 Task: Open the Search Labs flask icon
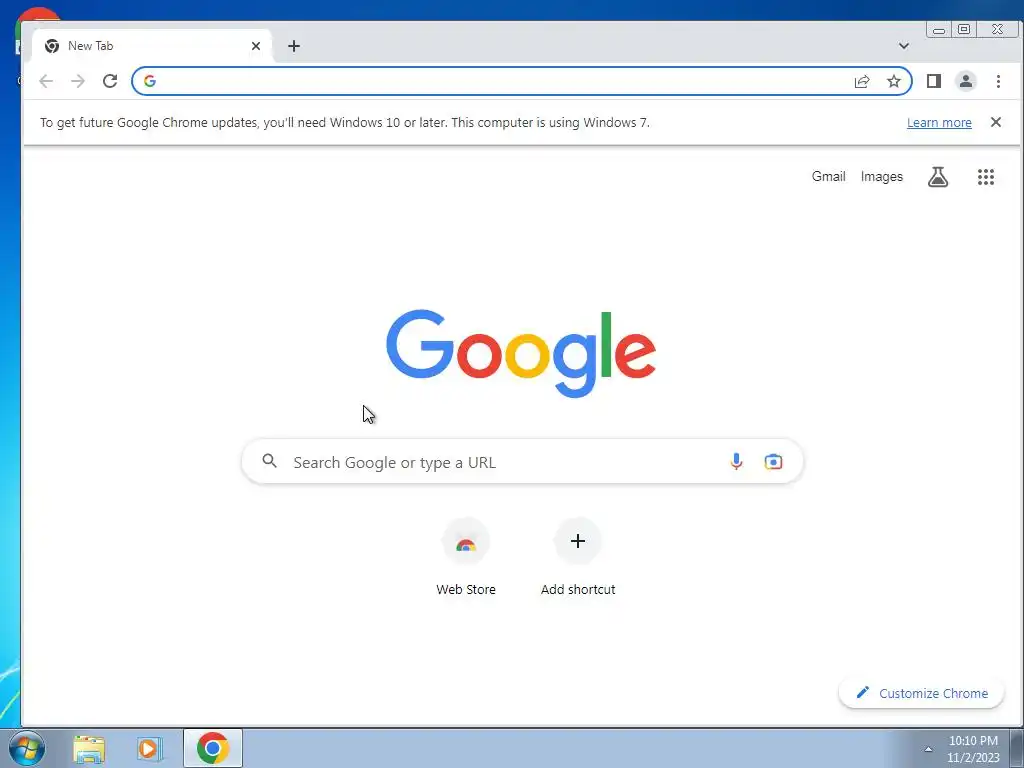click(938, 176)
